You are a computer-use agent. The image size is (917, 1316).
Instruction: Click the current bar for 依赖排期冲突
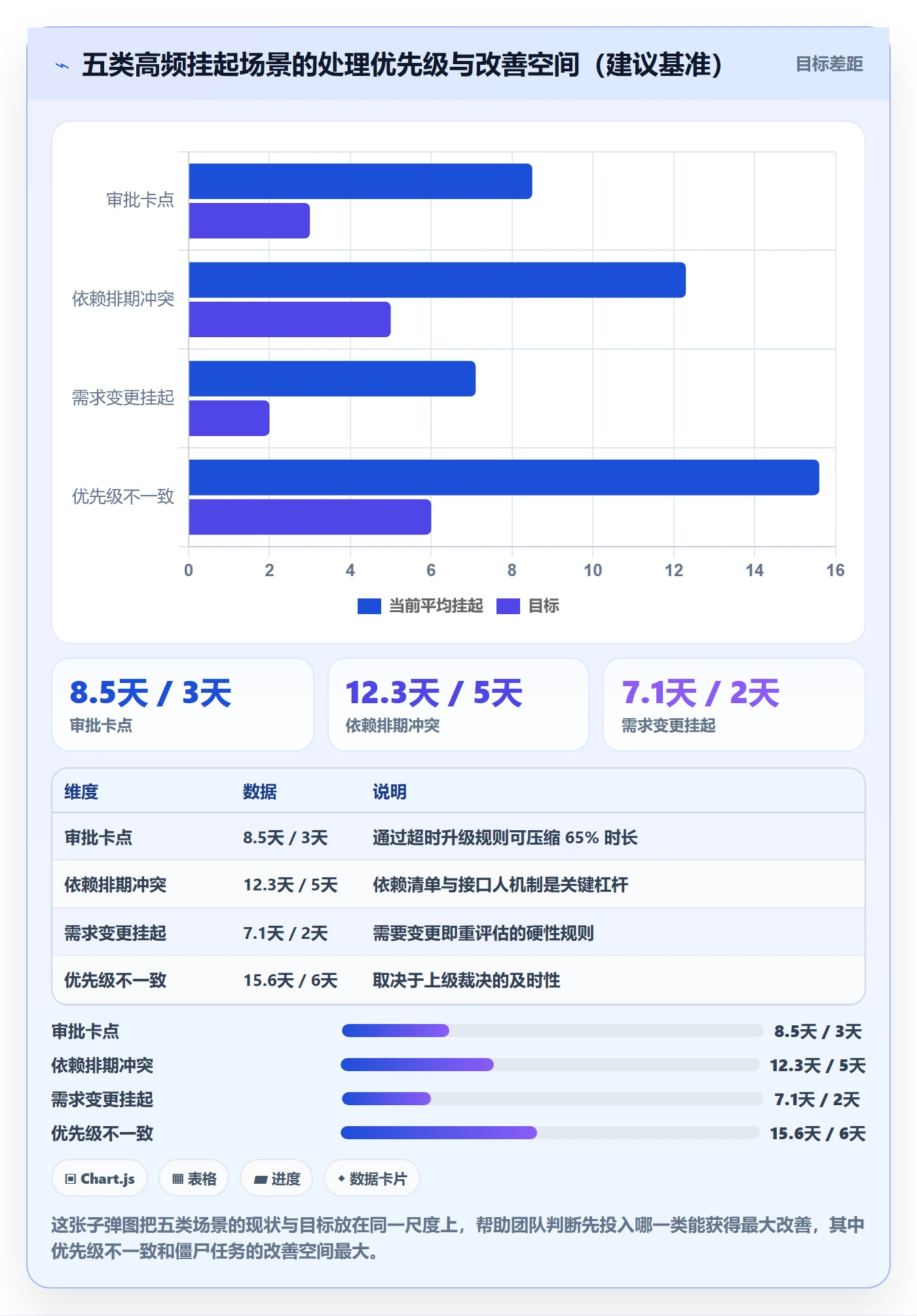pos(437,280)
